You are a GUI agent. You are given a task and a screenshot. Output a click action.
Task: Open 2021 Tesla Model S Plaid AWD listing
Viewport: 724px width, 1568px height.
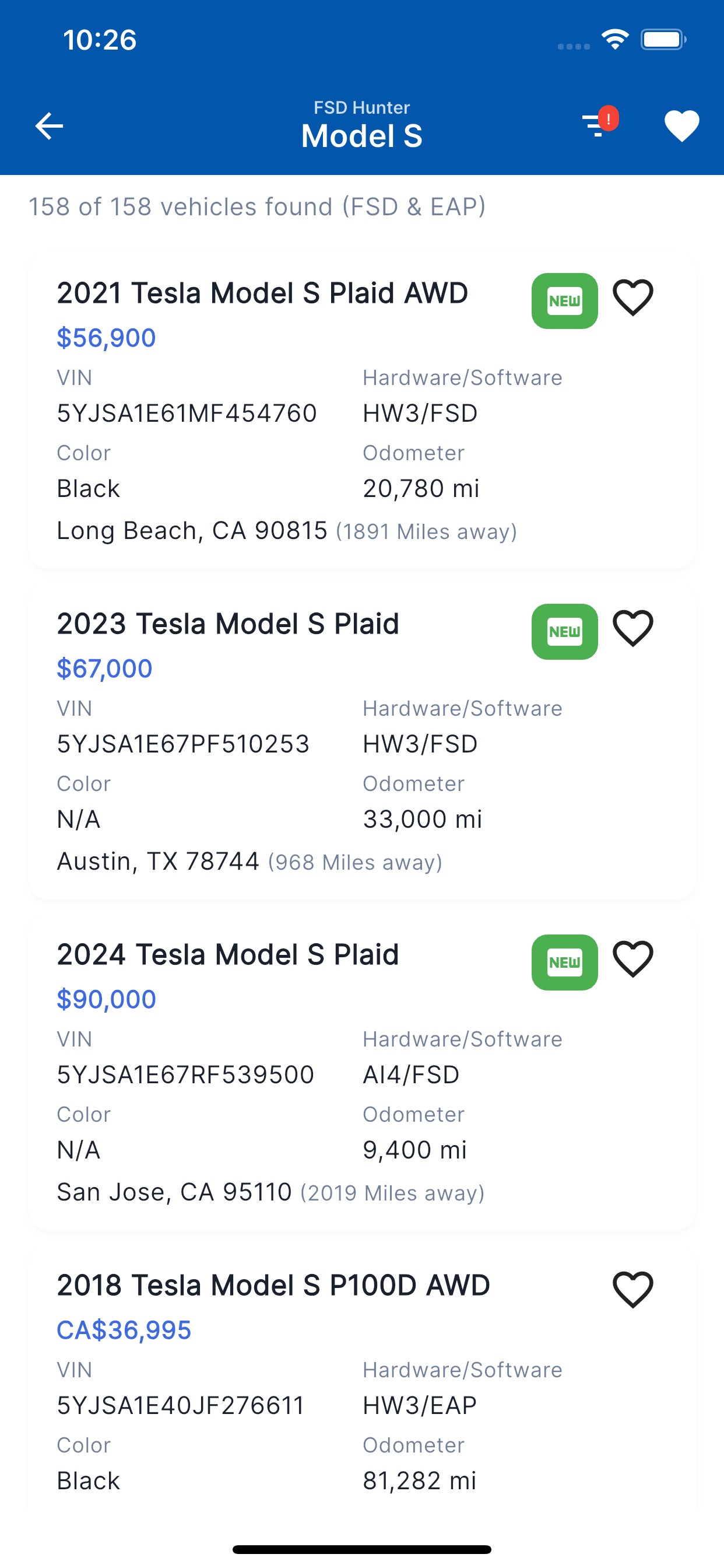click(262, 293)
